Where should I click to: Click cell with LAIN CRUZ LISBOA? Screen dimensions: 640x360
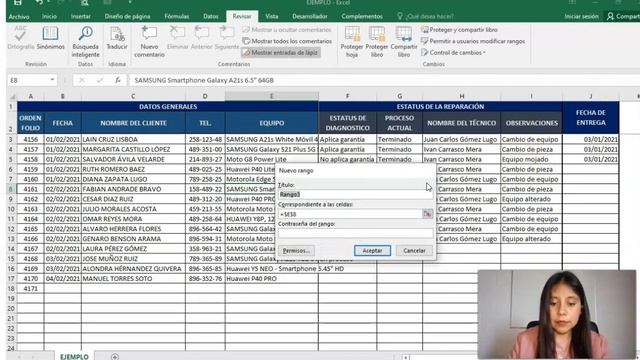click(x=133, y=139)
